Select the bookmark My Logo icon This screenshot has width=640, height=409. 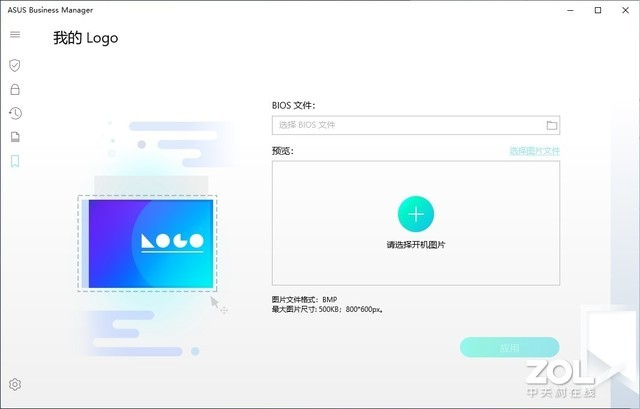point(15,161)
